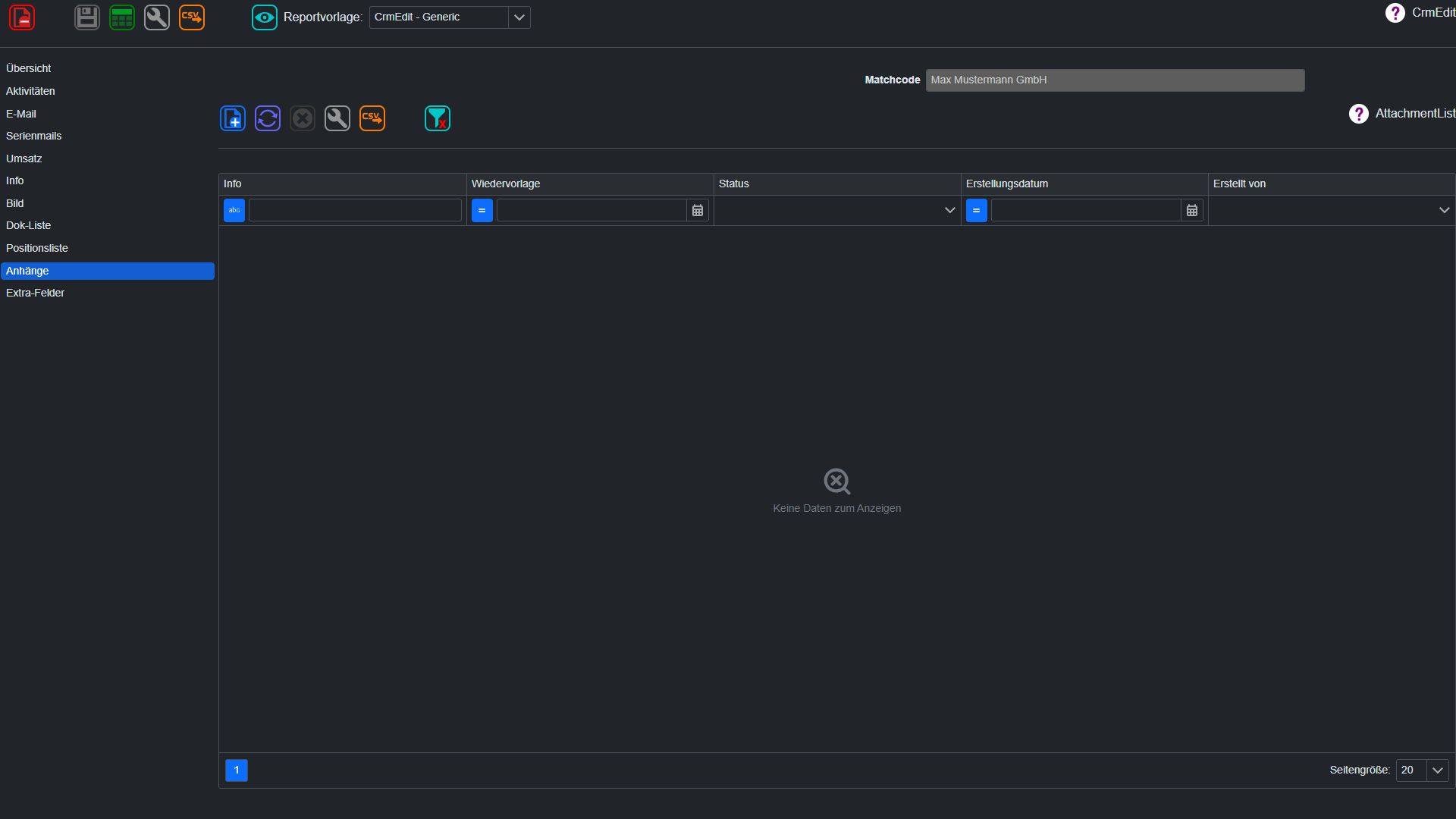Refresh the attachment list
1456x819 pixels.
[x=268, y=118]
